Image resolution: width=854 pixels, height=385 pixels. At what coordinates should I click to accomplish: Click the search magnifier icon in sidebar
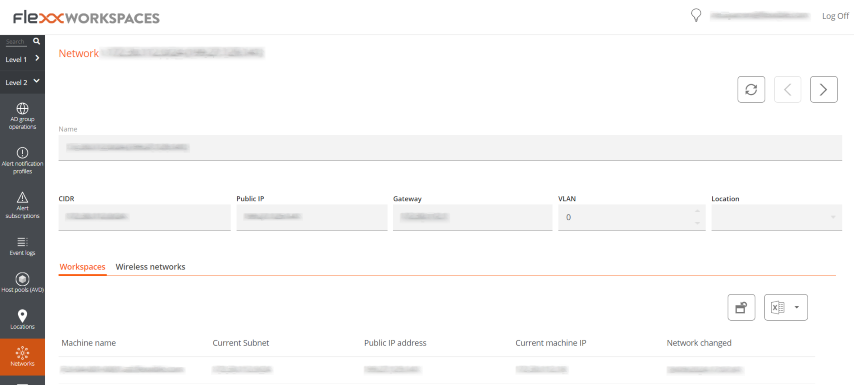point(36,41)
